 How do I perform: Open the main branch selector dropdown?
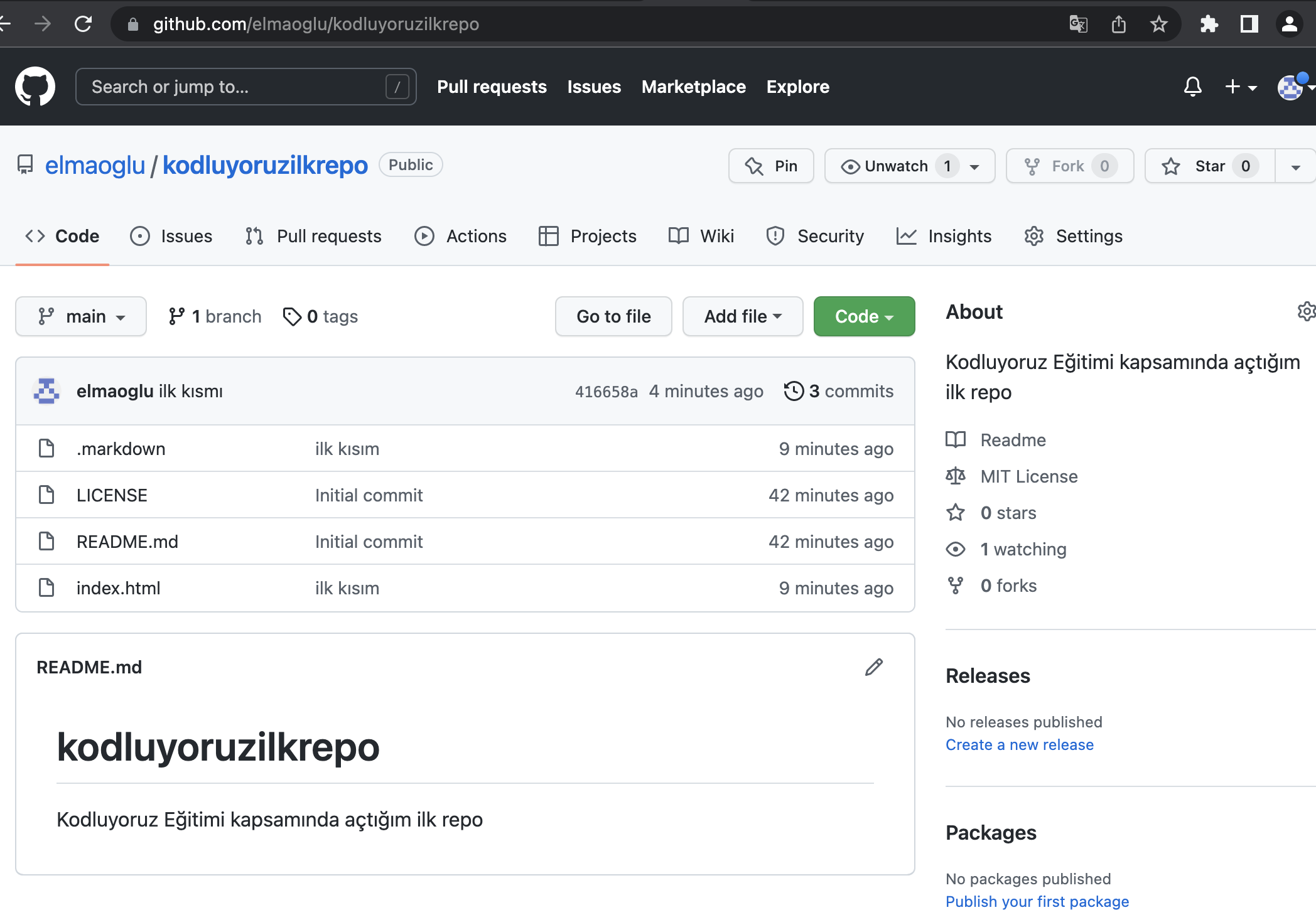(81, 316)
